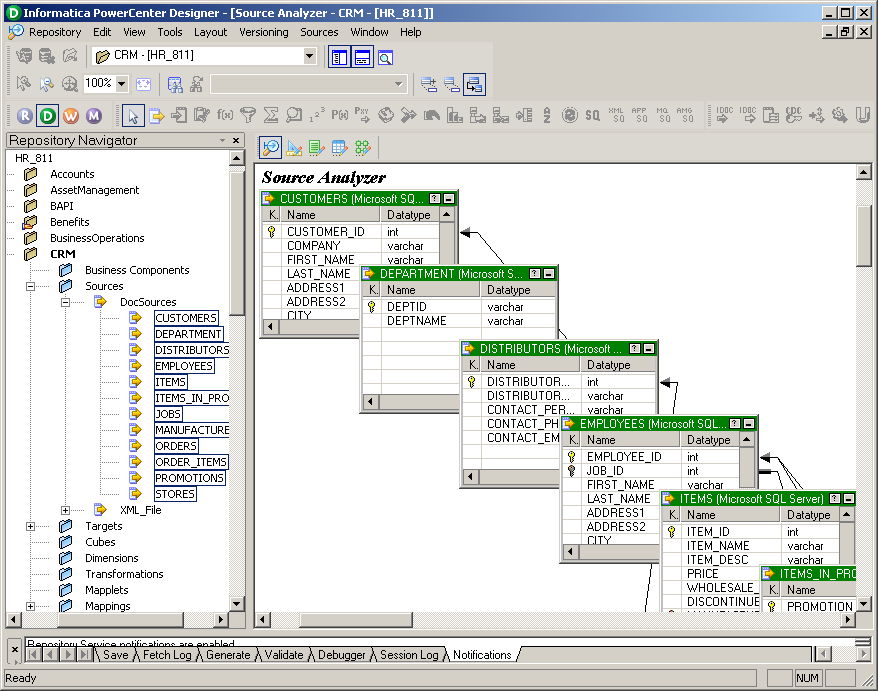
Task: Launch Workflow Manager via orange W icon
Action: [x=71, y=115]
